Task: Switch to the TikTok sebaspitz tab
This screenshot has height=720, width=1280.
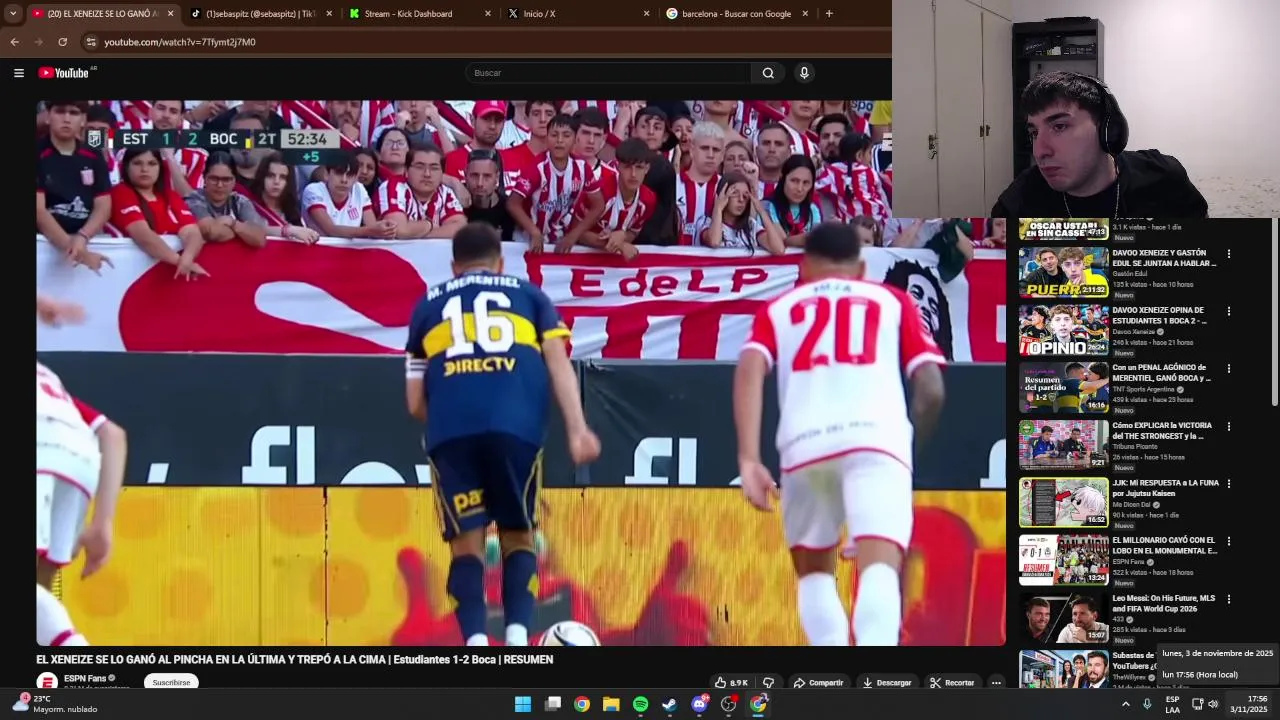Action: point(260,14)
